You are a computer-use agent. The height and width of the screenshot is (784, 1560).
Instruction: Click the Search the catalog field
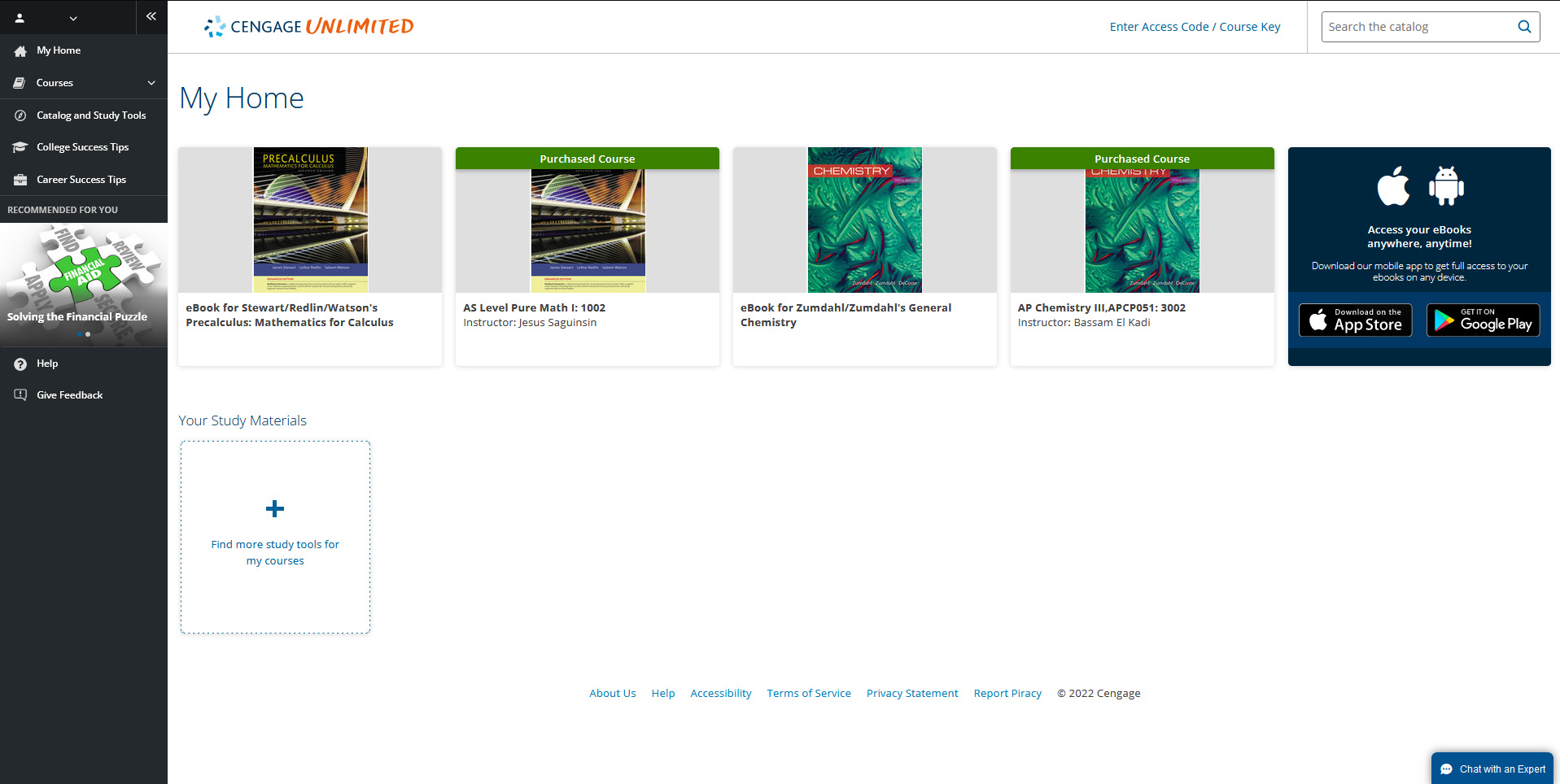pyautogui.click(x=1418, y=27)
